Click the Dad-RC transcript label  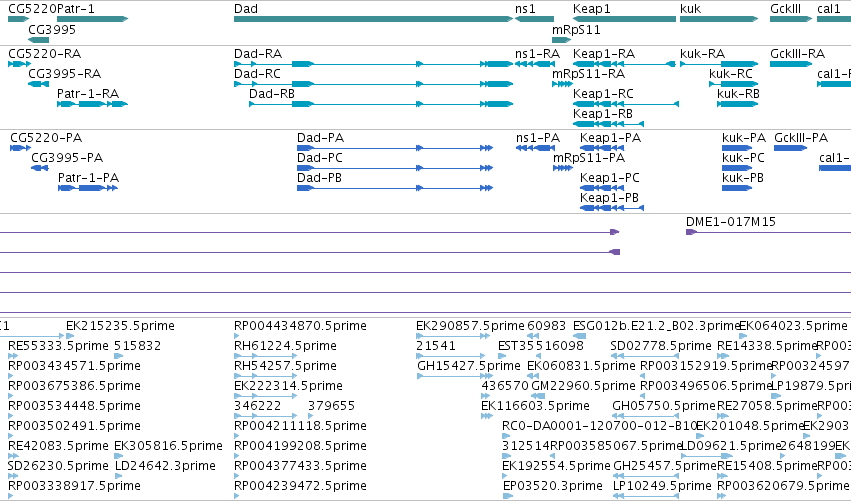257,73
